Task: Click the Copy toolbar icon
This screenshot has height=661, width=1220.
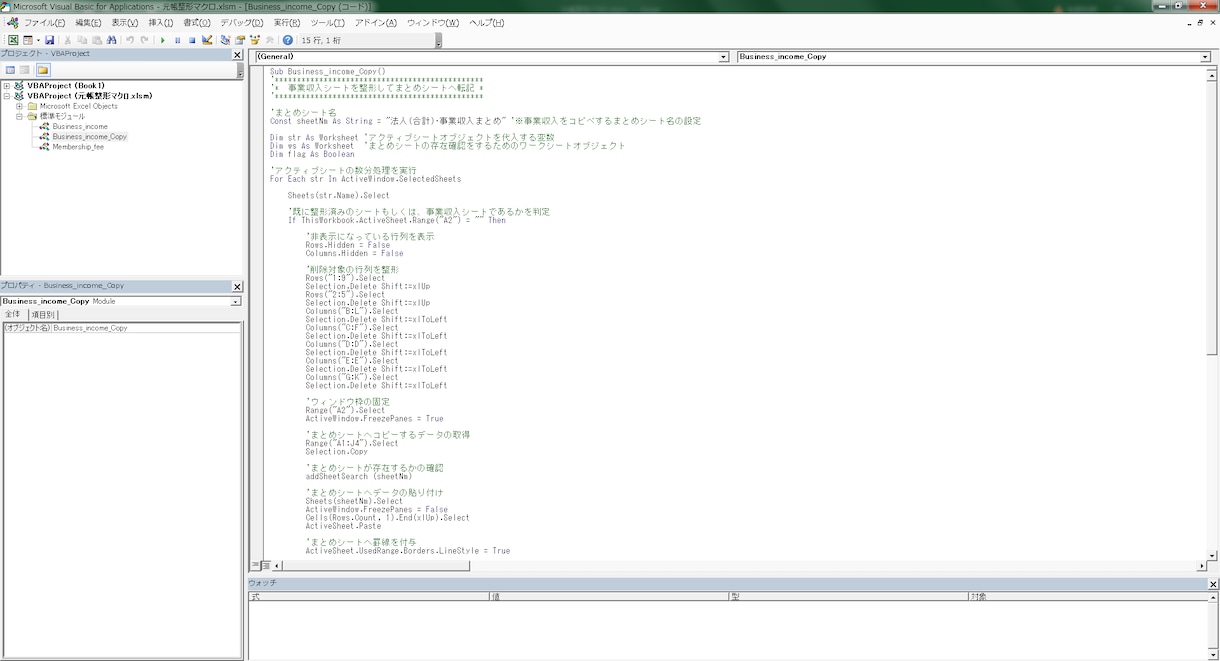Action: (82, 40)
